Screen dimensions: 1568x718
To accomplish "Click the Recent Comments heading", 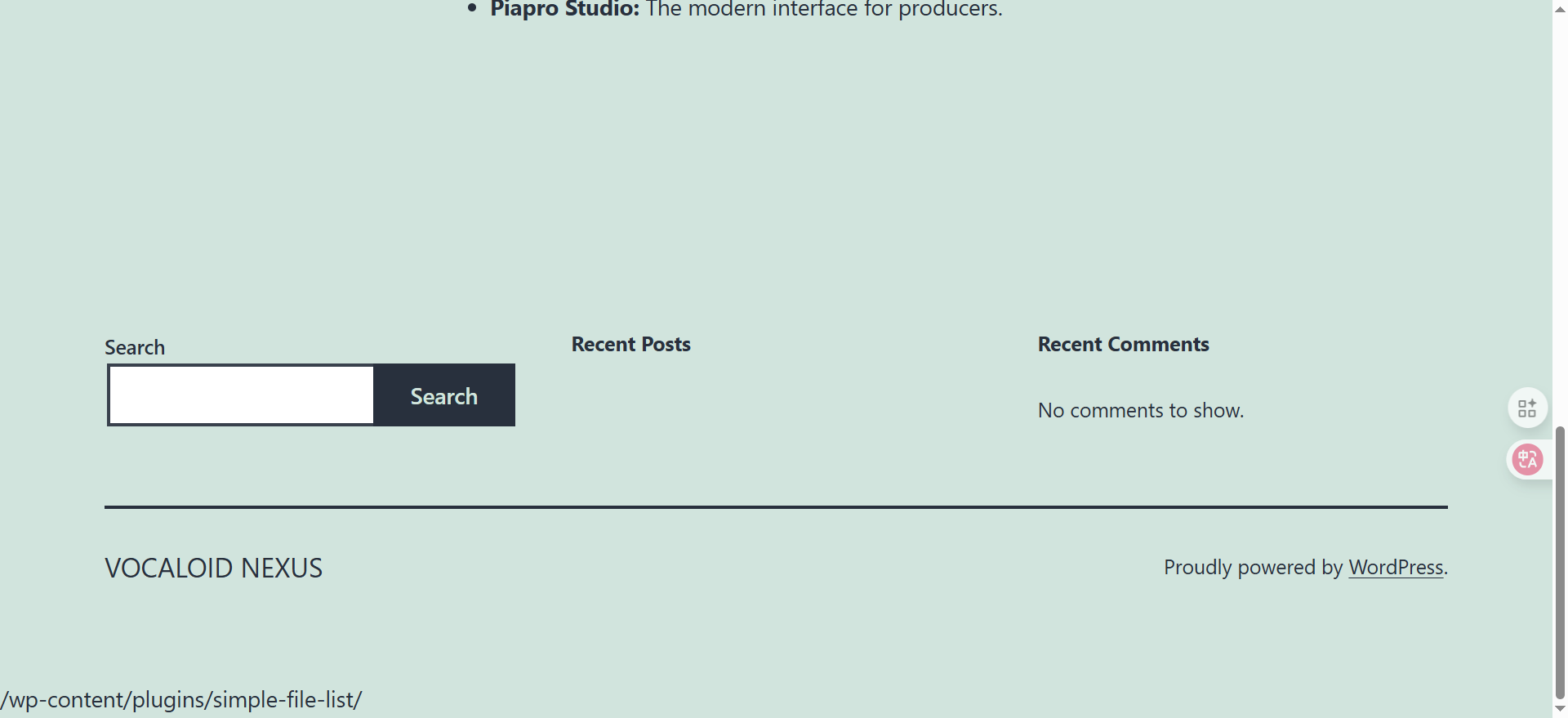I will click(1123, 345).
